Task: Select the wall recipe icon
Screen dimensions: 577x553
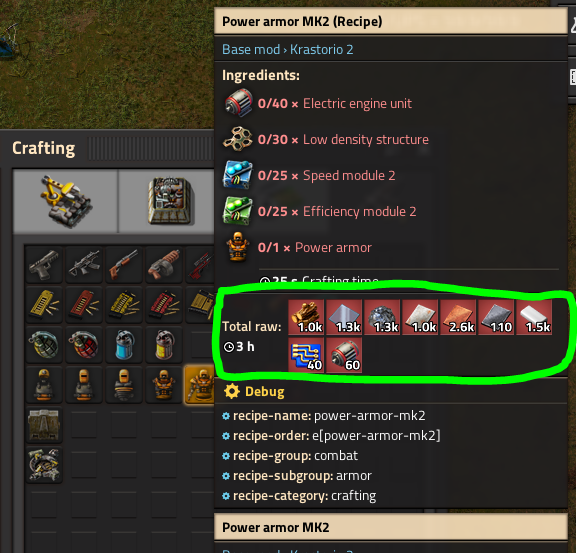Action: (44, 424)
